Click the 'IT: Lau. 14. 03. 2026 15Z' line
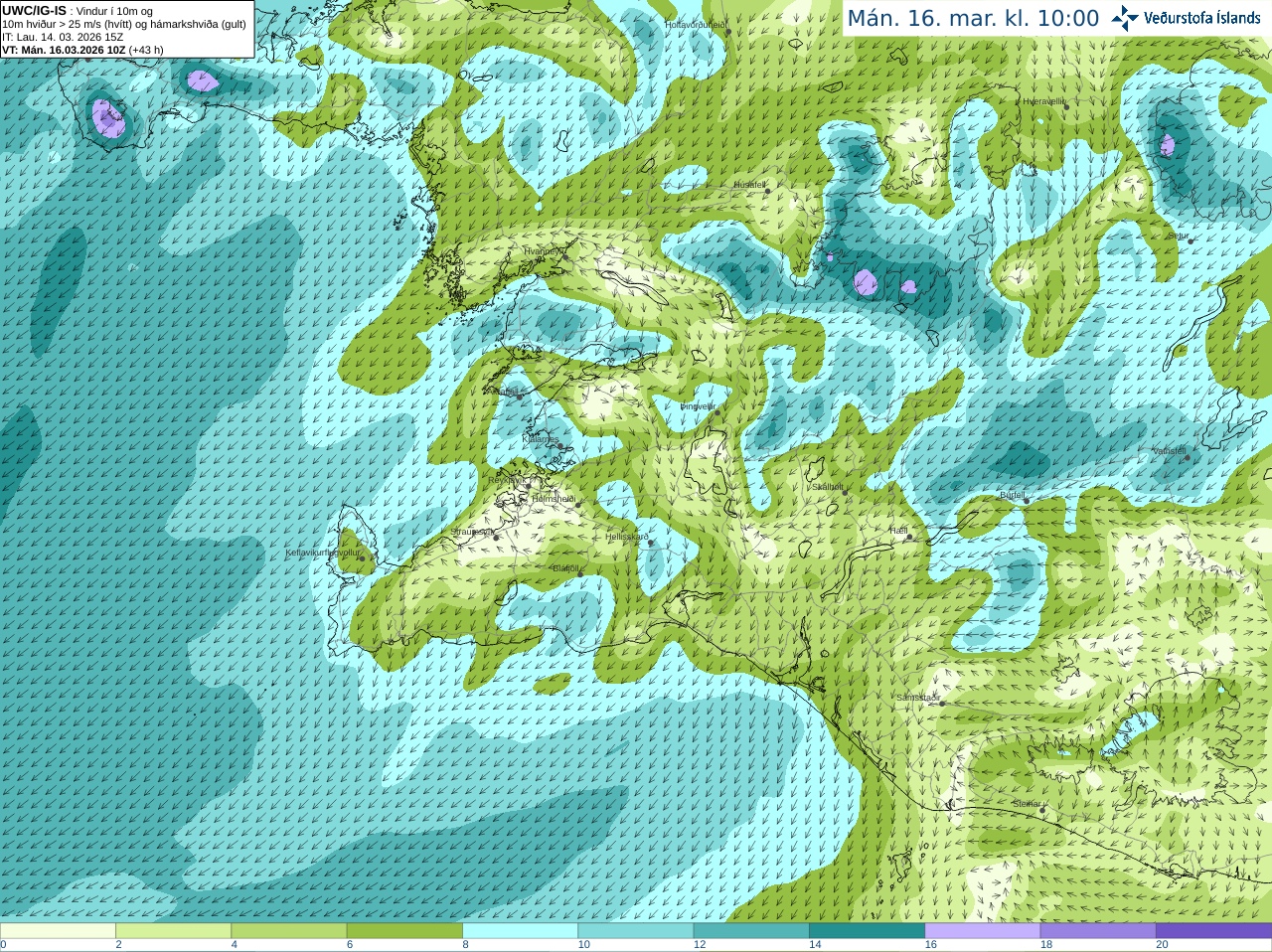The width and height of the screenshot is (1272, 952). click(x=63, y=37)
